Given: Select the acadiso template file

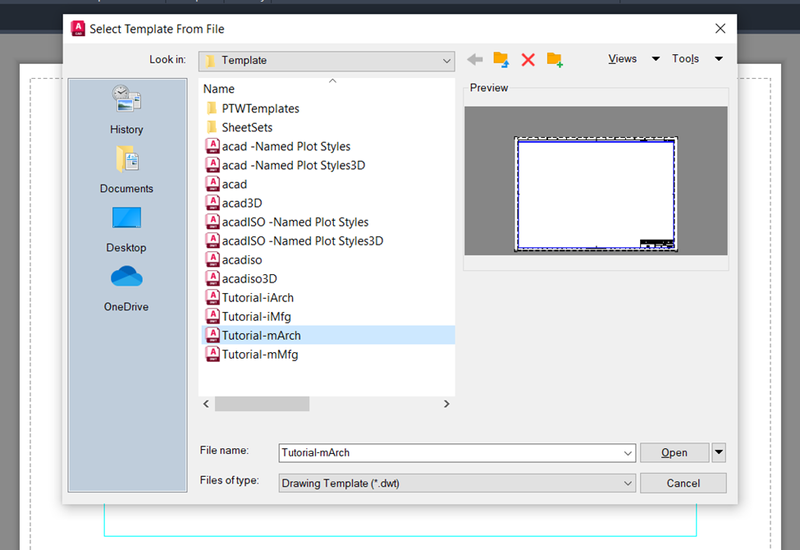Looking at the screenshot, I should [x=234, y=260].
